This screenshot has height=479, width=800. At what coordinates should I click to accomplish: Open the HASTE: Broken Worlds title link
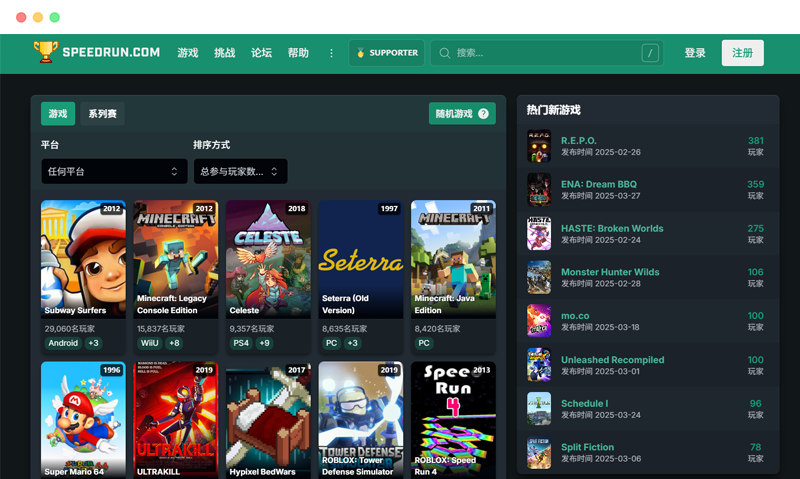point(612,229)
